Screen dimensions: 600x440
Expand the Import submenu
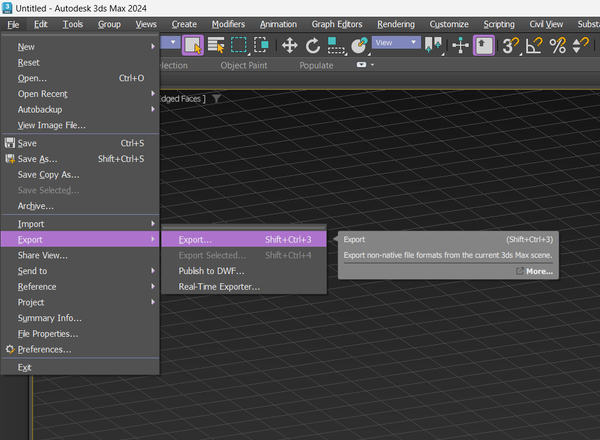coord(80,224)
